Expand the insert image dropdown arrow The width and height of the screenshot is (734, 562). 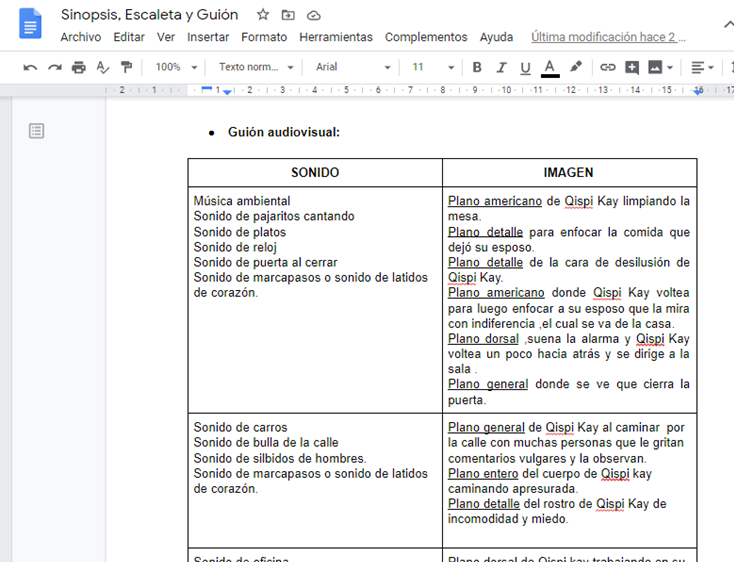pos(670,68)
